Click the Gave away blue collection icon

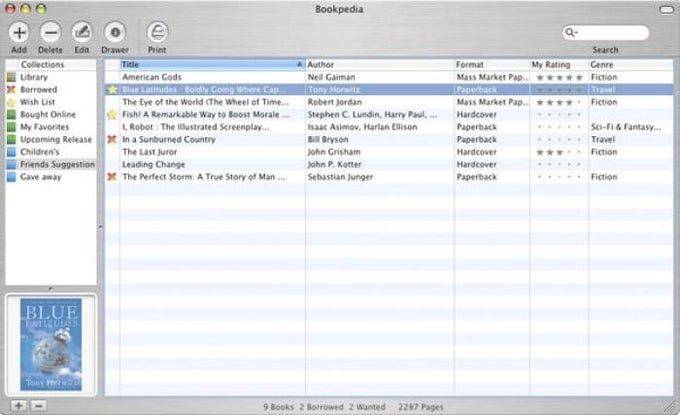point(11,177)
